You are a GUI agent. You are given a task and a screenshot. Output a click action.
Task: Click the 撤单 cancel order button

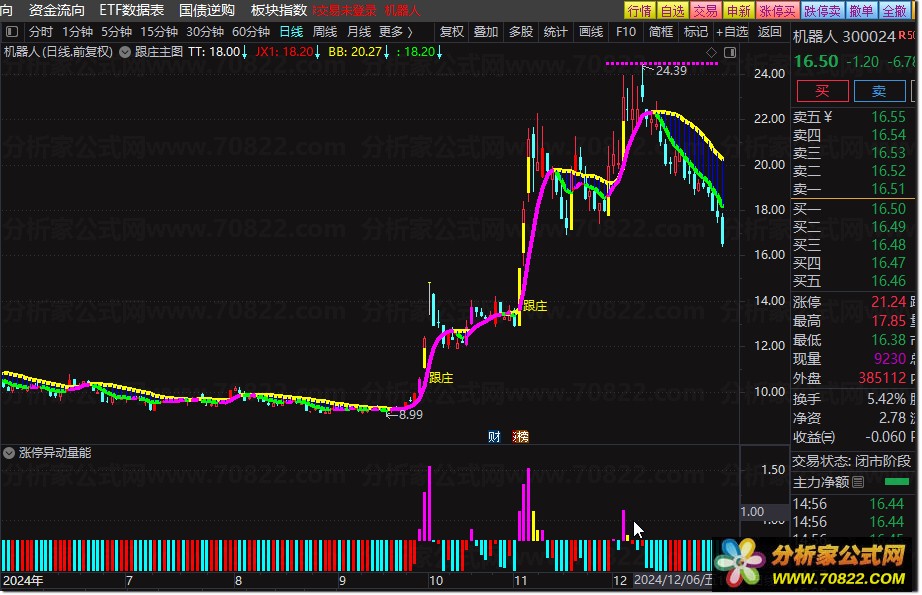[862, 11]
